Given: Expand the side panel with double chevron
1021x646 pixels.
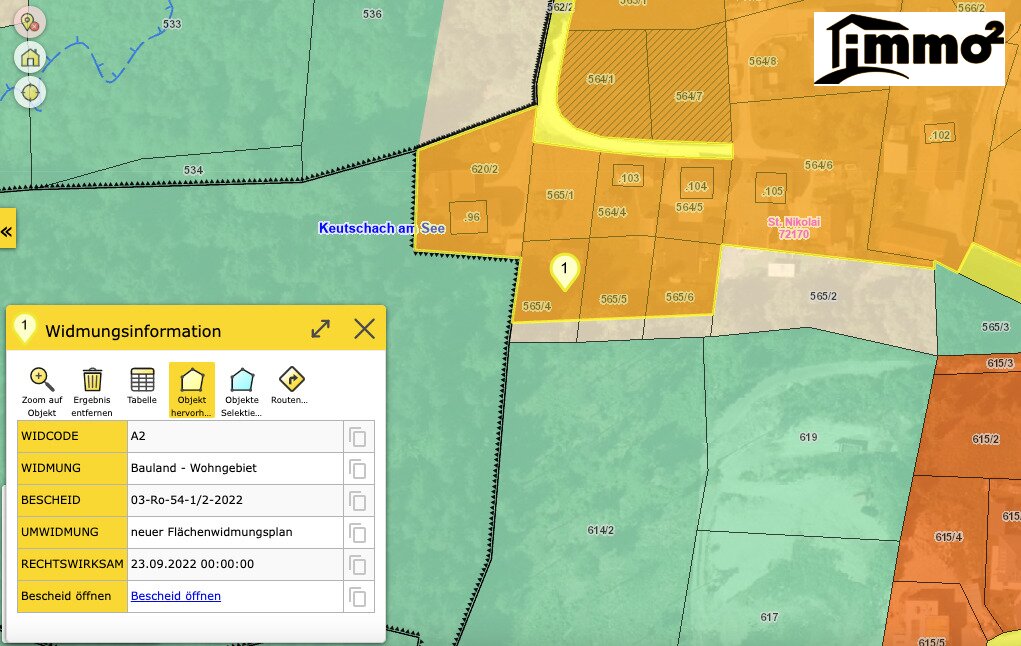Looking at the screenshot, I should 7,231.
